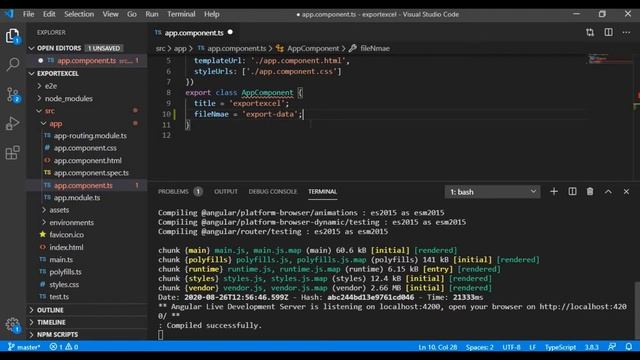Open notifications bell in status bar

coord(629,347)
